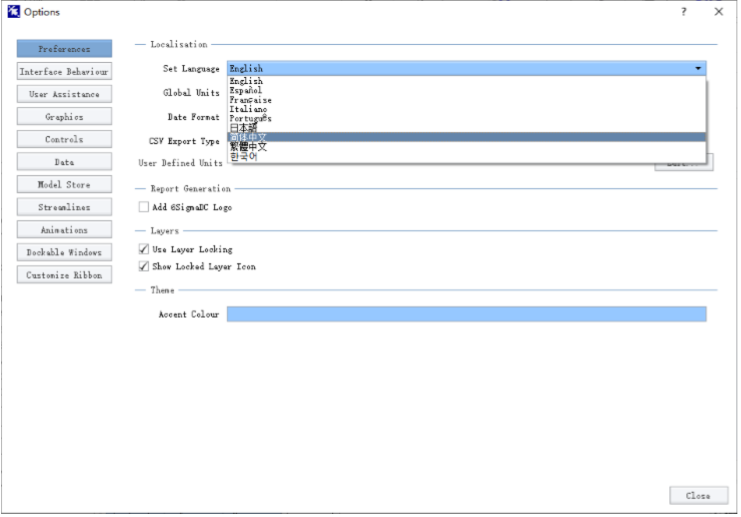Open the Interface Behaviour section
The width and height of the screenshot is (741, 517).
click(64, 72)
